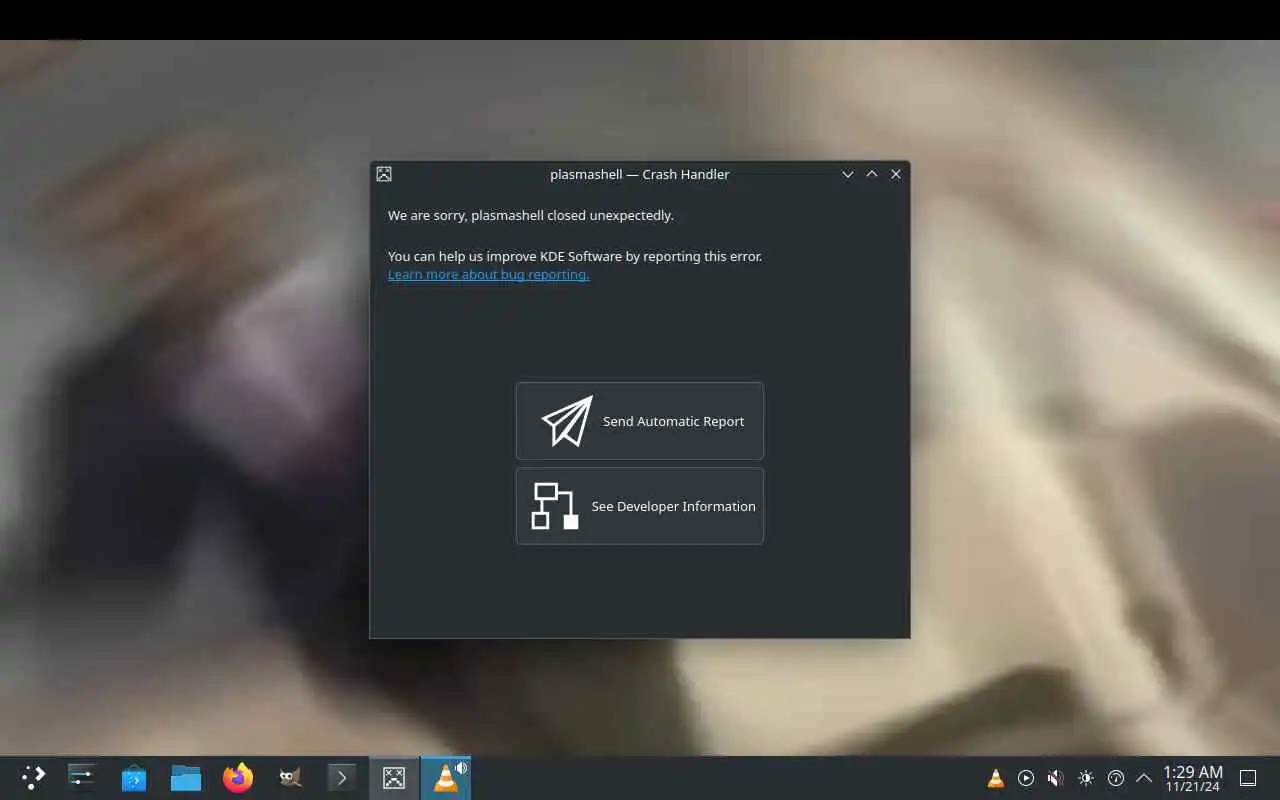
Task: Switch to the VLC taskbar entry
Action: 446,778
